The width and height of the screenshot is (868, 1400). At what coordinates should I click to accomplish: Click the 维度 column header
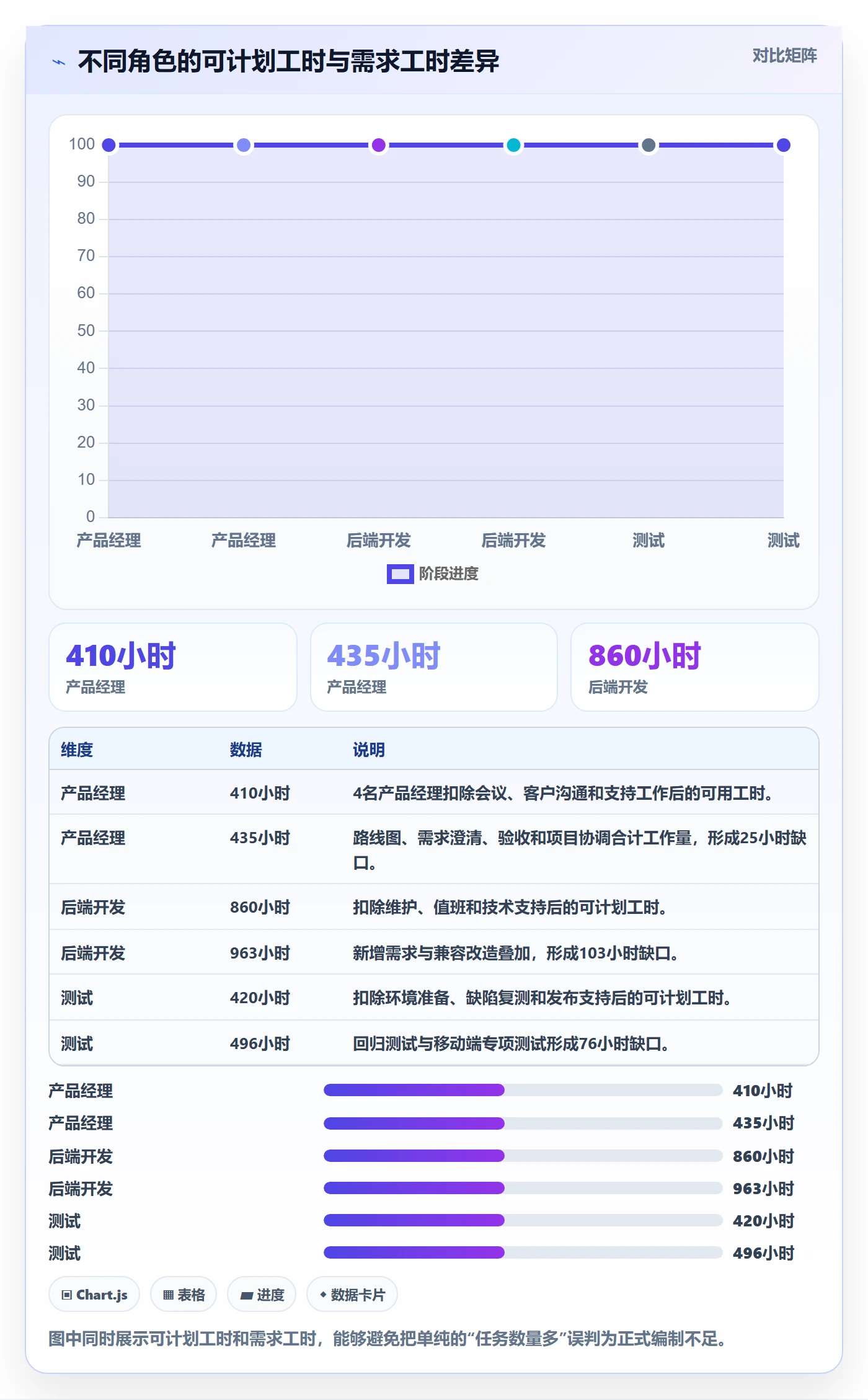[x=77, y=750]
